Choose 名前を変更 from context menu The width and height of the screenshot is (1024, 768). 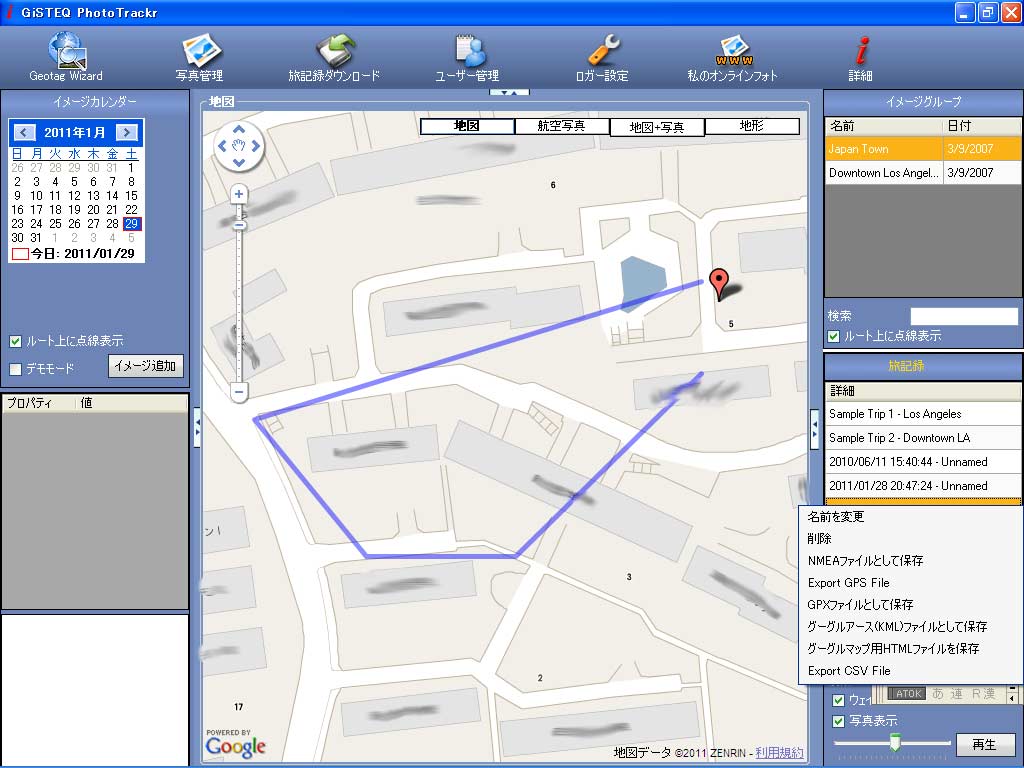[910, 517]
